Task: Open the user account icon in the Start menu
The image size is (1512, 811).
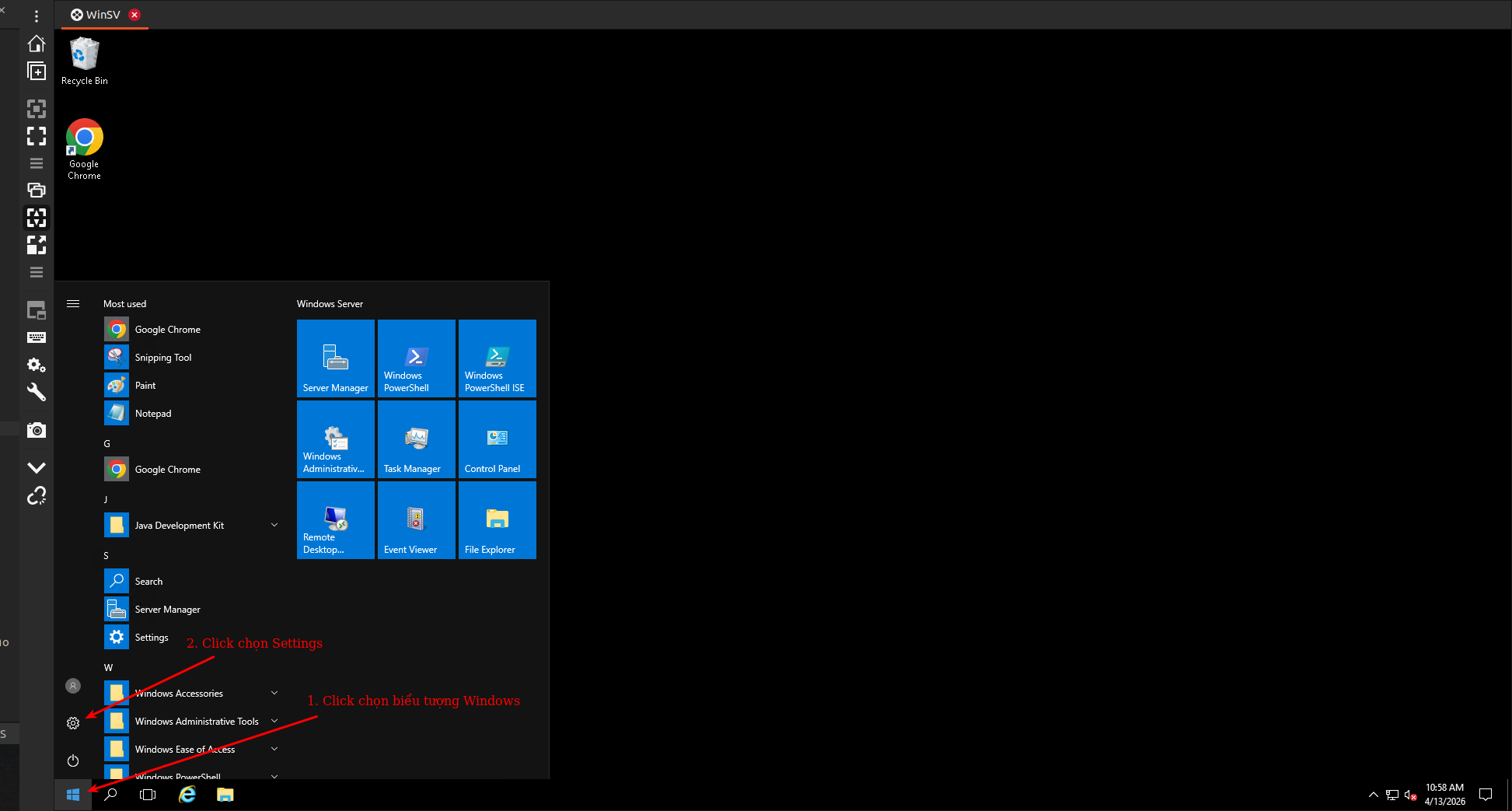Action: point(73,686)
